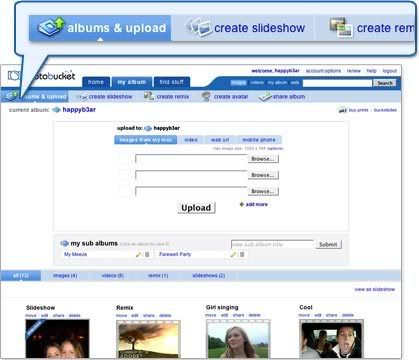
Task: Click the pencil icon beside Farewell Party
Action: (x=233, y=255)
